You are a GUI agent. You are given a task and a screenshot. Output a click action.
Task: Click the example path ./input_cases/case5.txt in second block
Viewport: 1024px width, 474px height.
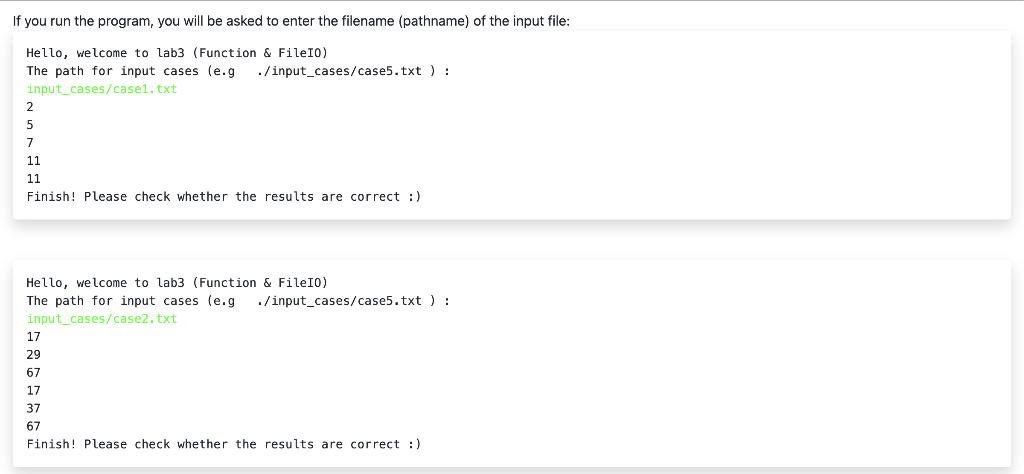pyautogui.click(x=339, y=301)
